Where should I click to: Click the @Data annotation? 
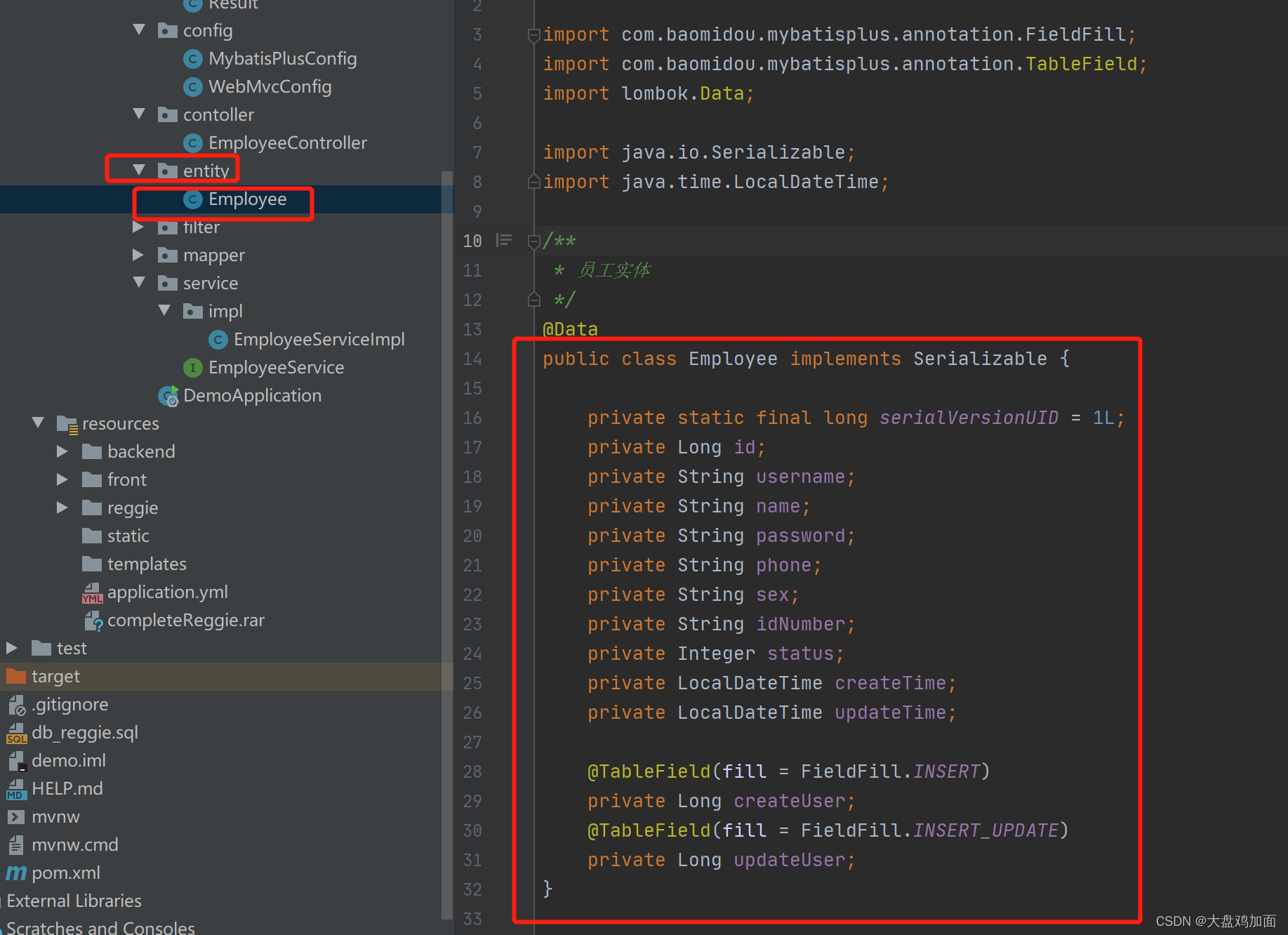[570, 329]
